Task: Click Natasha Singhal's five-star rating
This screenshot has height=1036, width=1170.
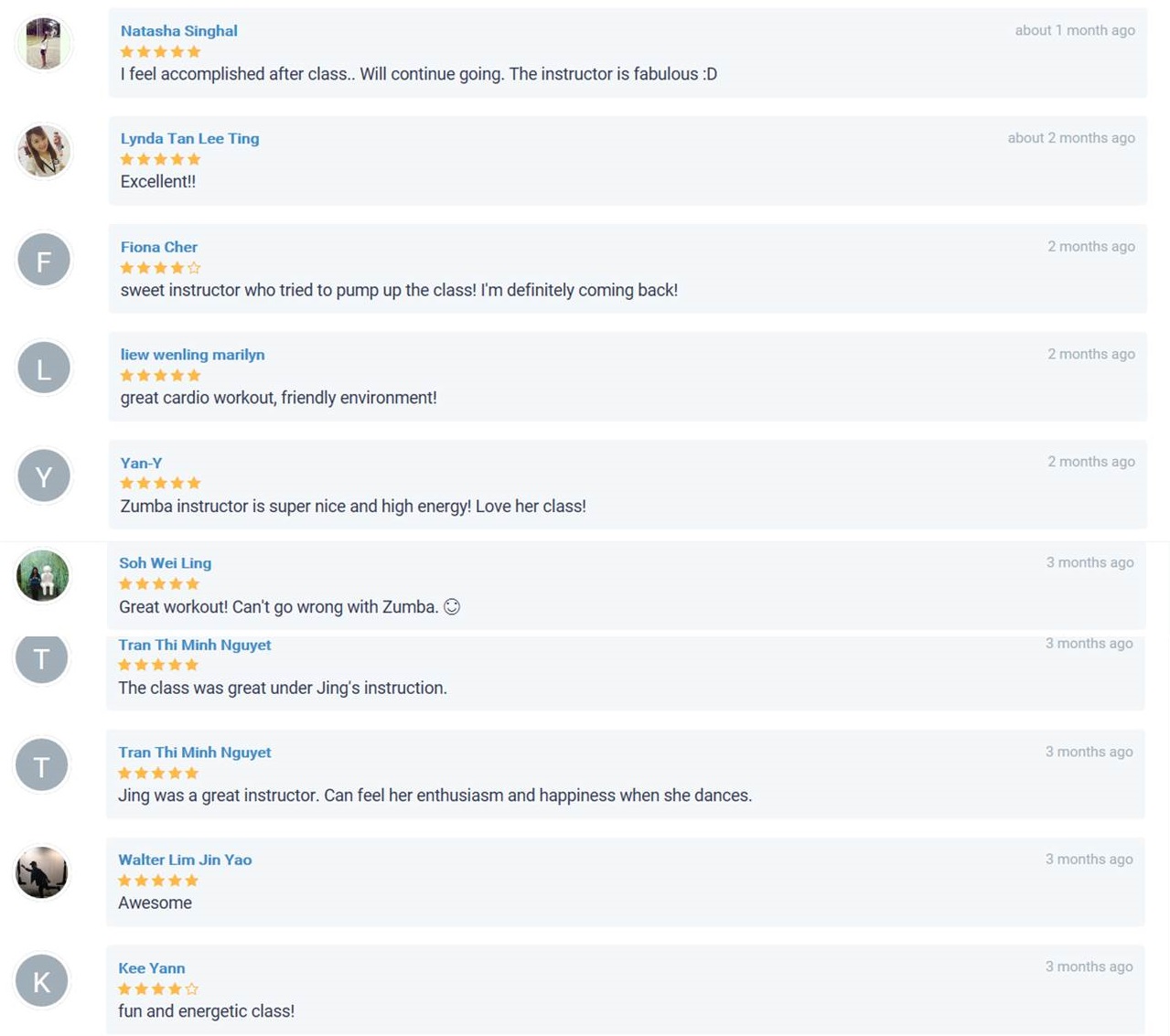Action: coord(160,52)
